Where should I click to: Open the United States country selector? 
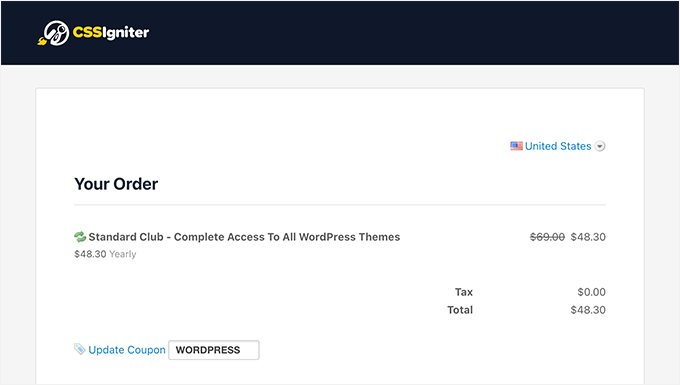(558, 146)
